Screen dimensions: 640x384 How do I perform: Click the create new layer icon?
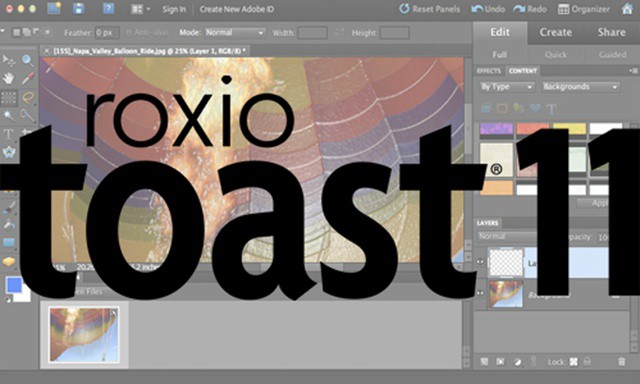point(484,362)
